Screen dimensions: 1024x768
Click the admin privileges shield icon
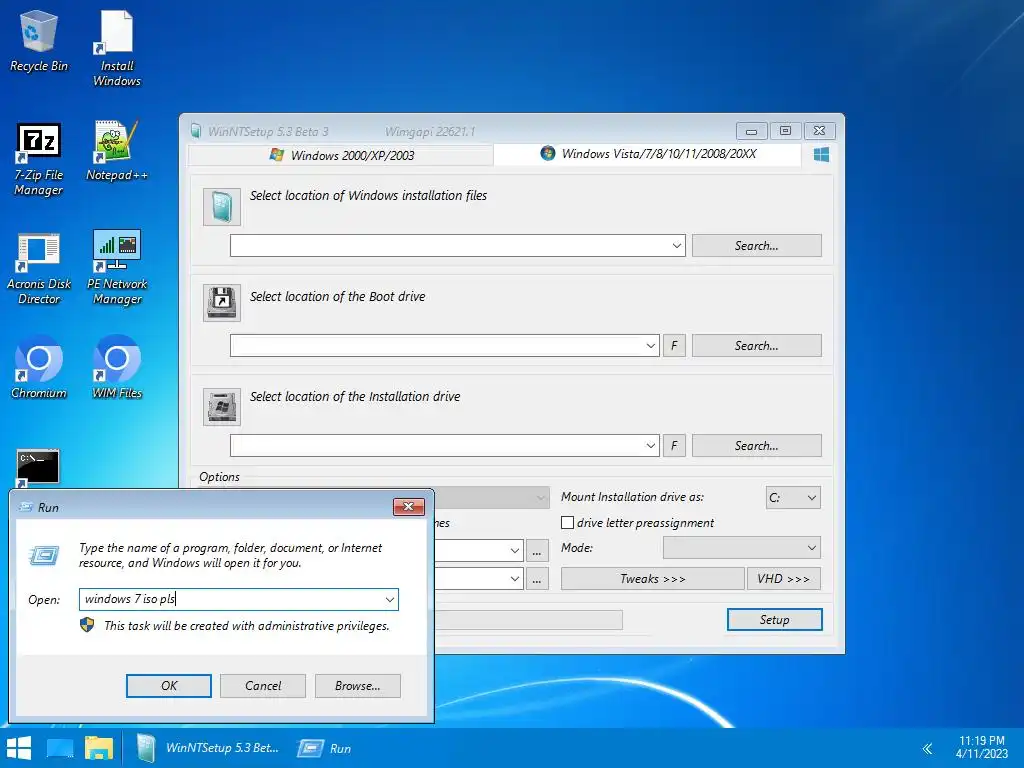point(87,625)
